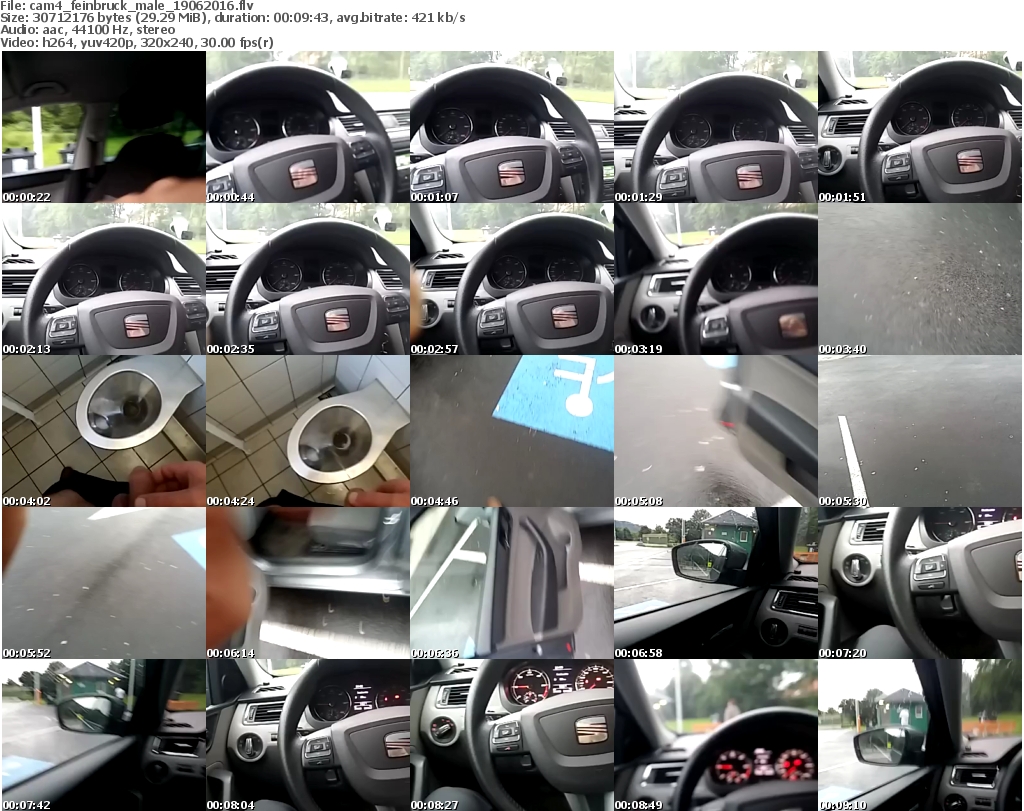Select the side mirror frame at 00:06:58
This screenshot has height=811, width=1024.
(x=716, y=583)
